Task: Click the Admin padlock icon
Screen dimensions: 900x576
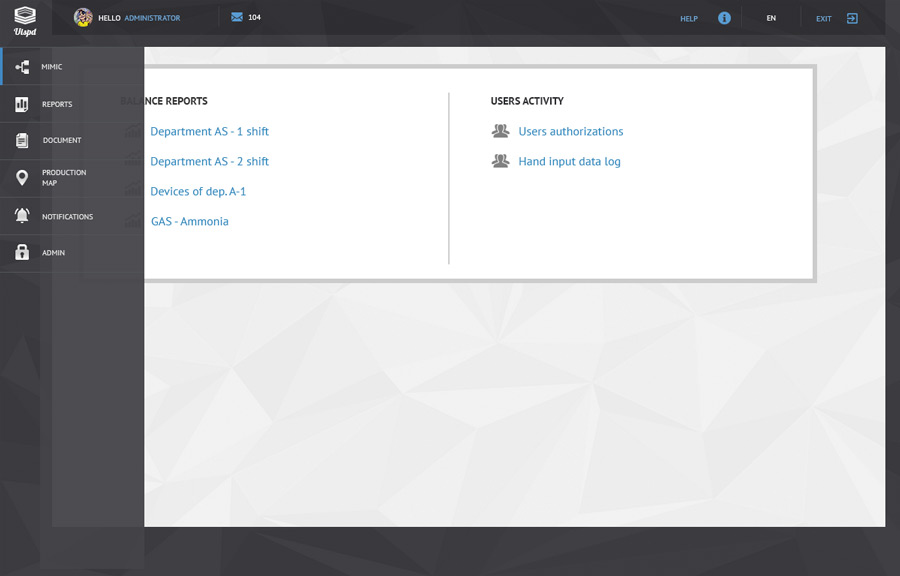Action: point(21,252)
